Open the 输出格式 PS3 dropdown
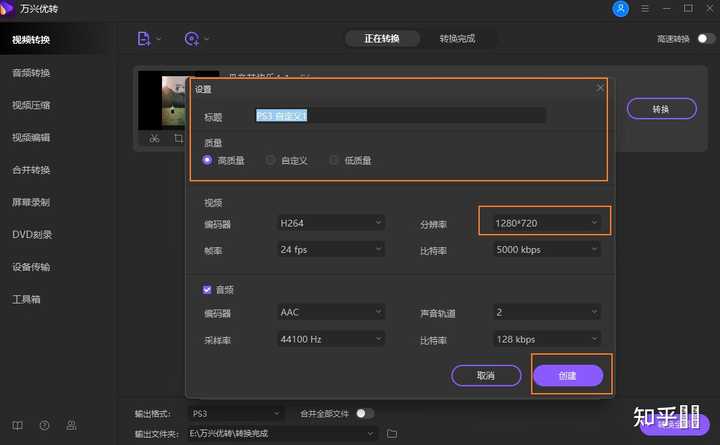The height and width of the screenshot is (445, 720). [236, 414]
